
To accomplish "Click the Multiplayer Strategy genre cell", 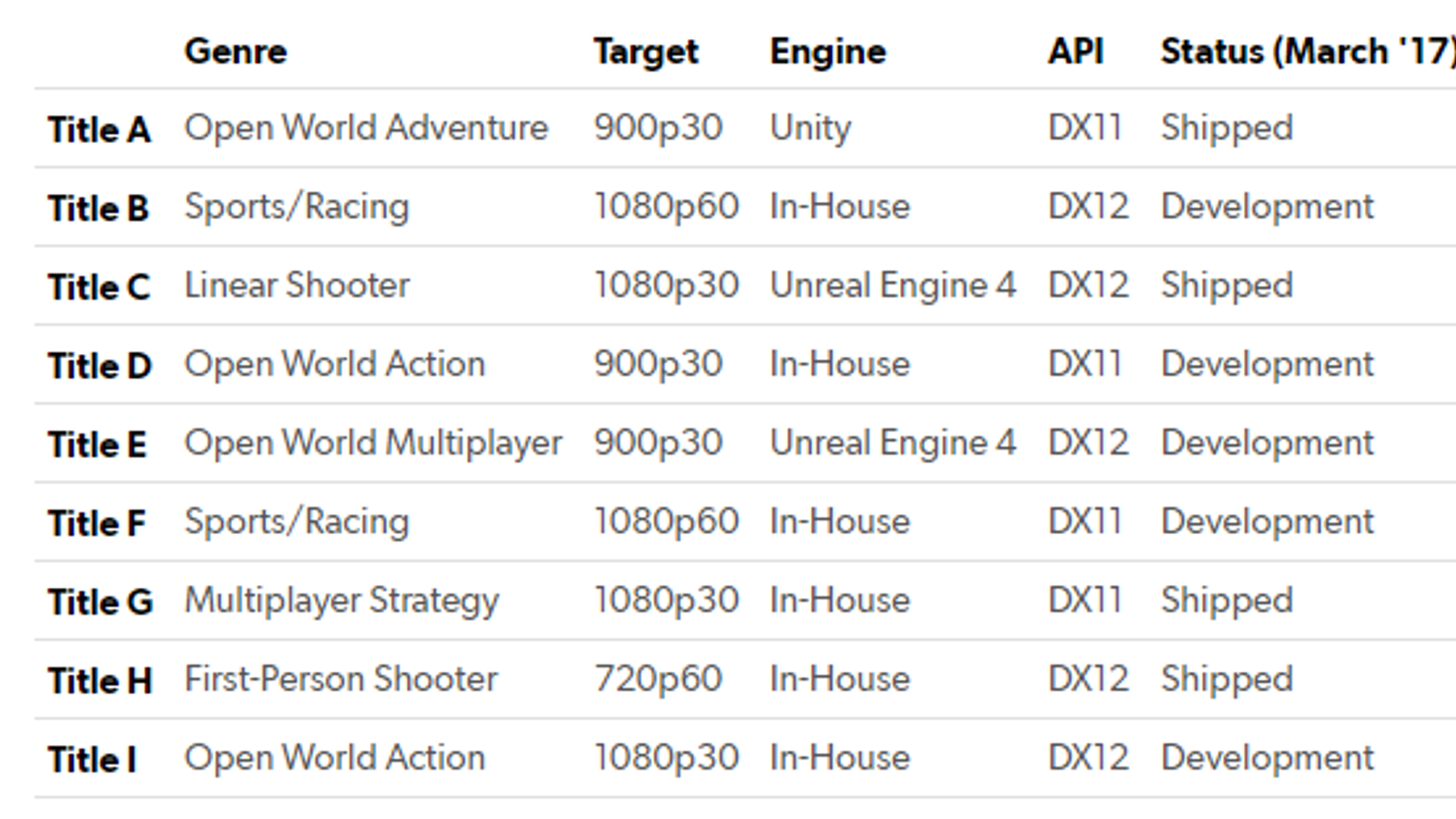I will click(x=341, y=601).
